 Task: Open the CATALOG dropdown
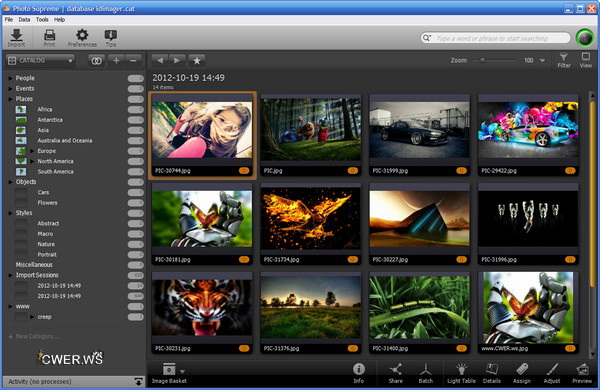tap(41, 60)
